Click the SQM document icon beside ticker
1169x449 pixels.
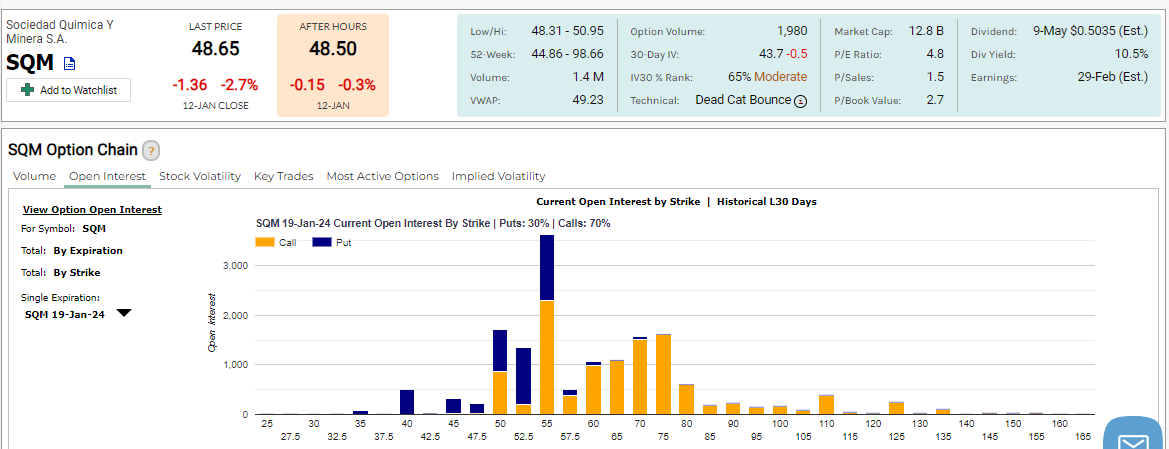pos(69,63)
